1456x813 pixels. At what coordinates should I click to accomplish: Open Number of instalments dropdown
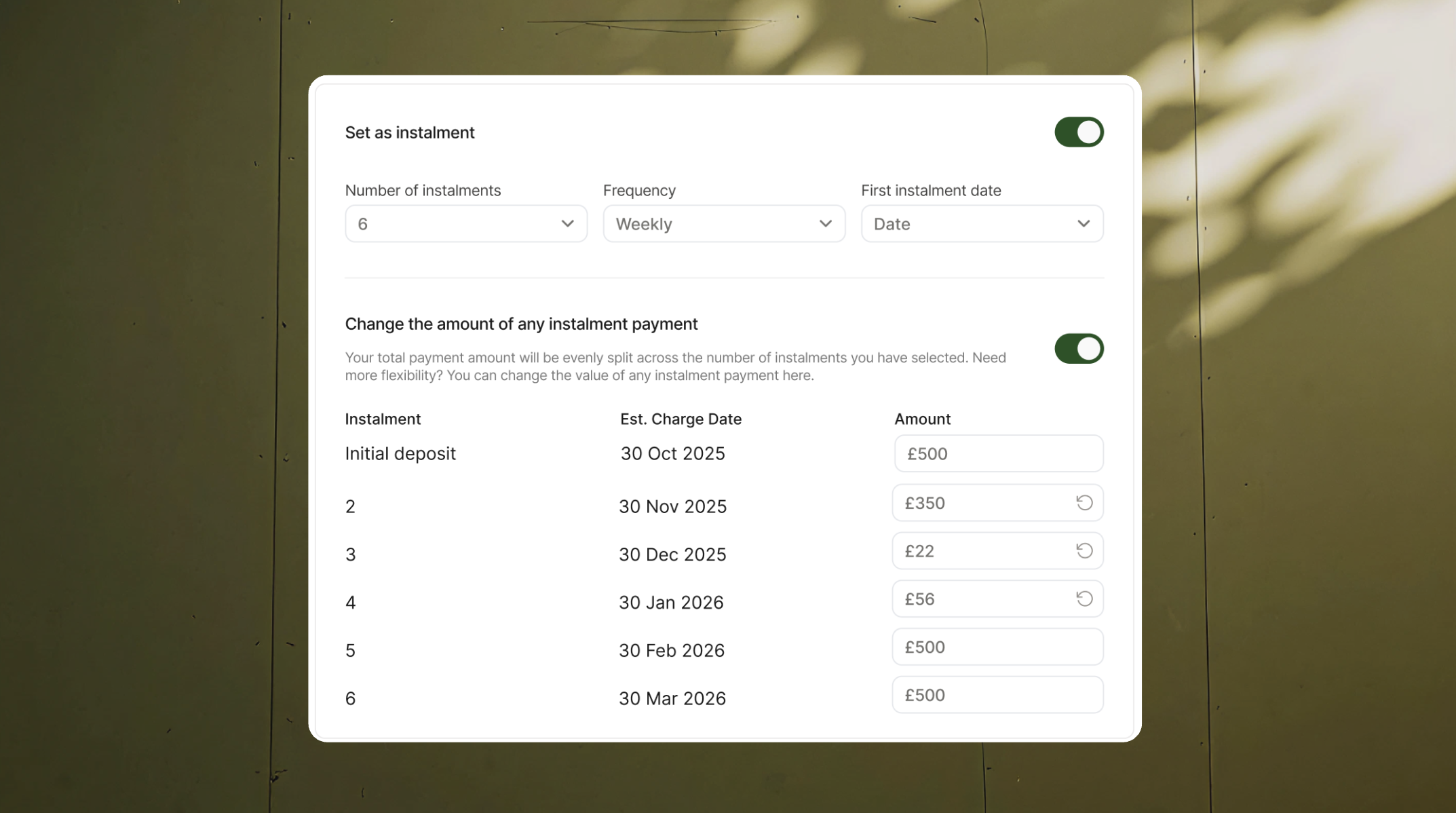coord(465,224)
